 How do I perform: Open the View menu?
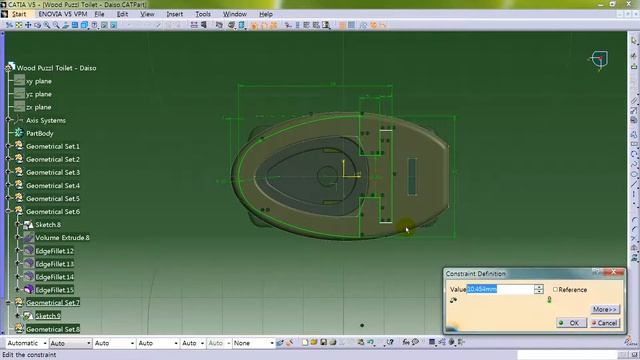[147, 14]
